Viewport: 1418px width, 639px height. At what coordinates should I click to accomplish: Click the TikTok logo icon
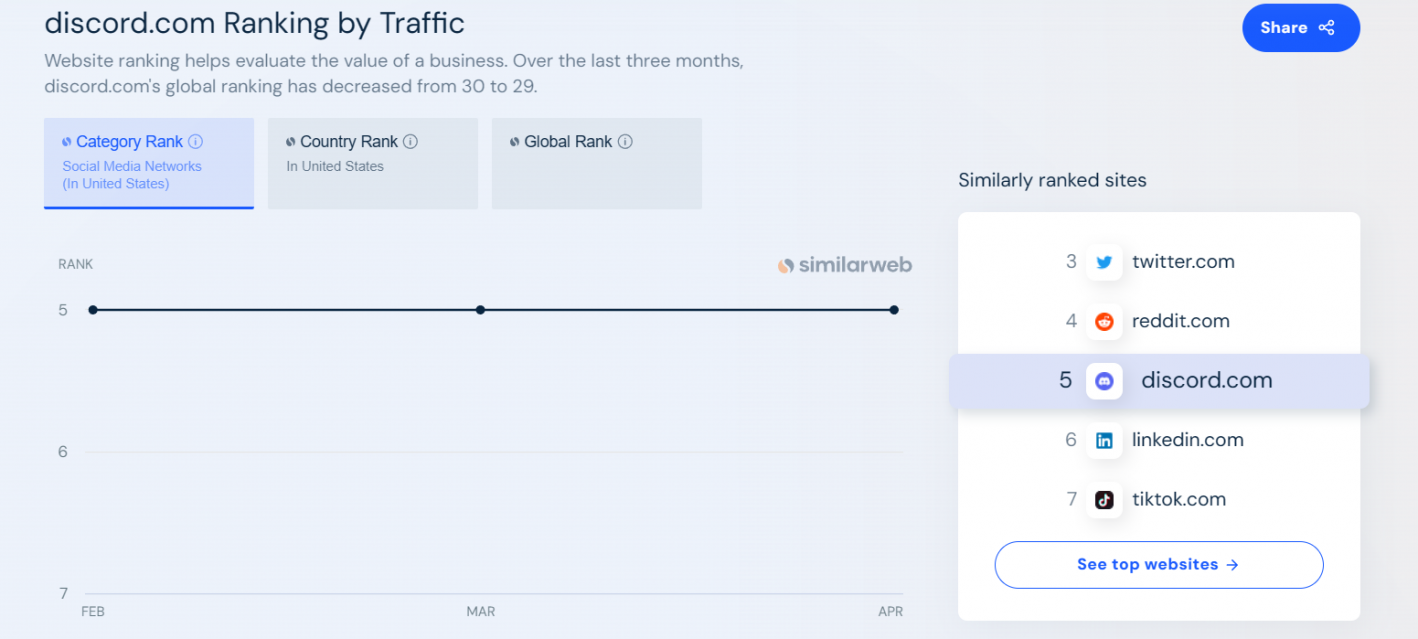[1104, 500]
